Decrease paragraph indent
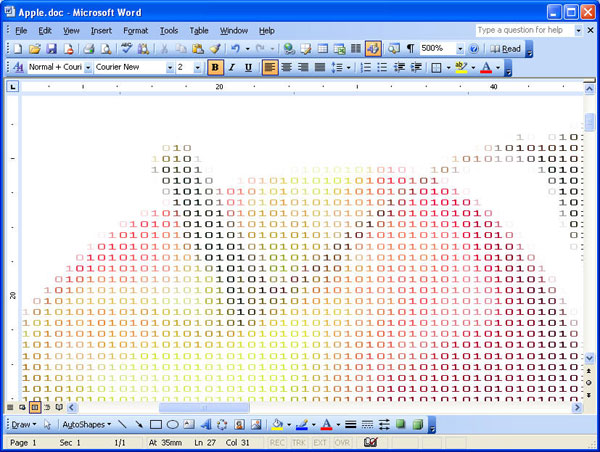 (399, 67)
